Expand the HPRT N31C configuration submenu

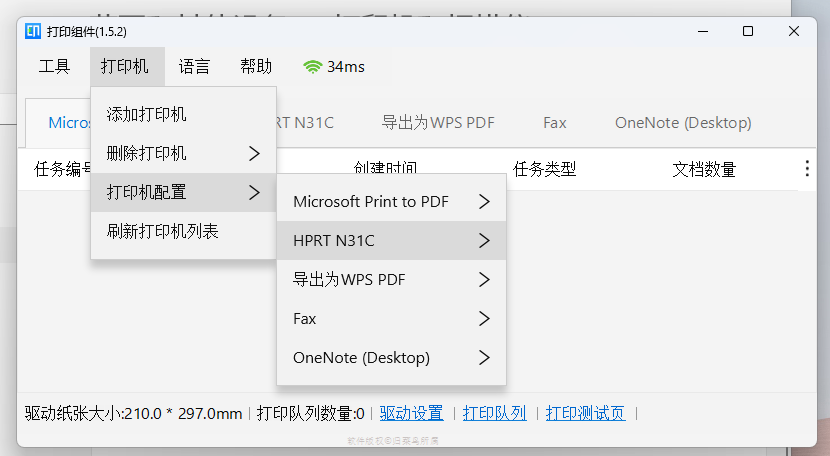485,240
